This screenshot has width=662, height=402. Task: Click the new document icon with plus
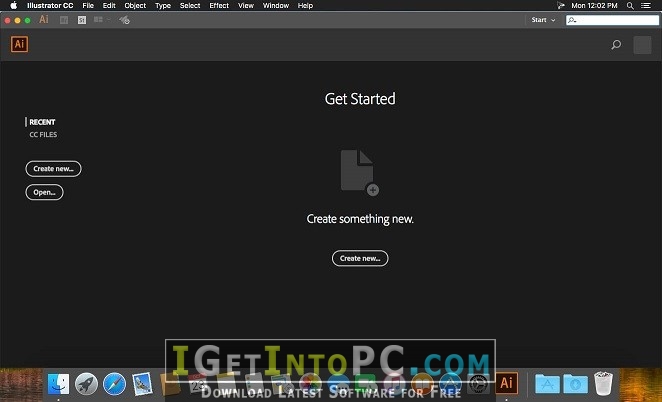click(360, 173)
